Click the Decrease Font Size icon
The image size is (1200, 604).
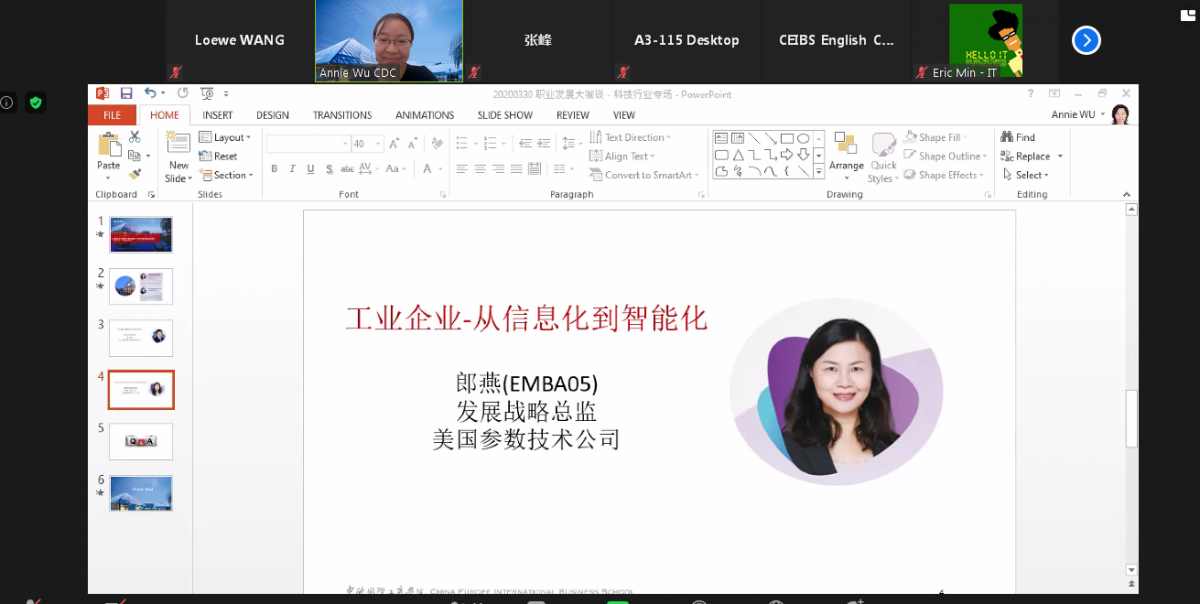pos(412,143)
